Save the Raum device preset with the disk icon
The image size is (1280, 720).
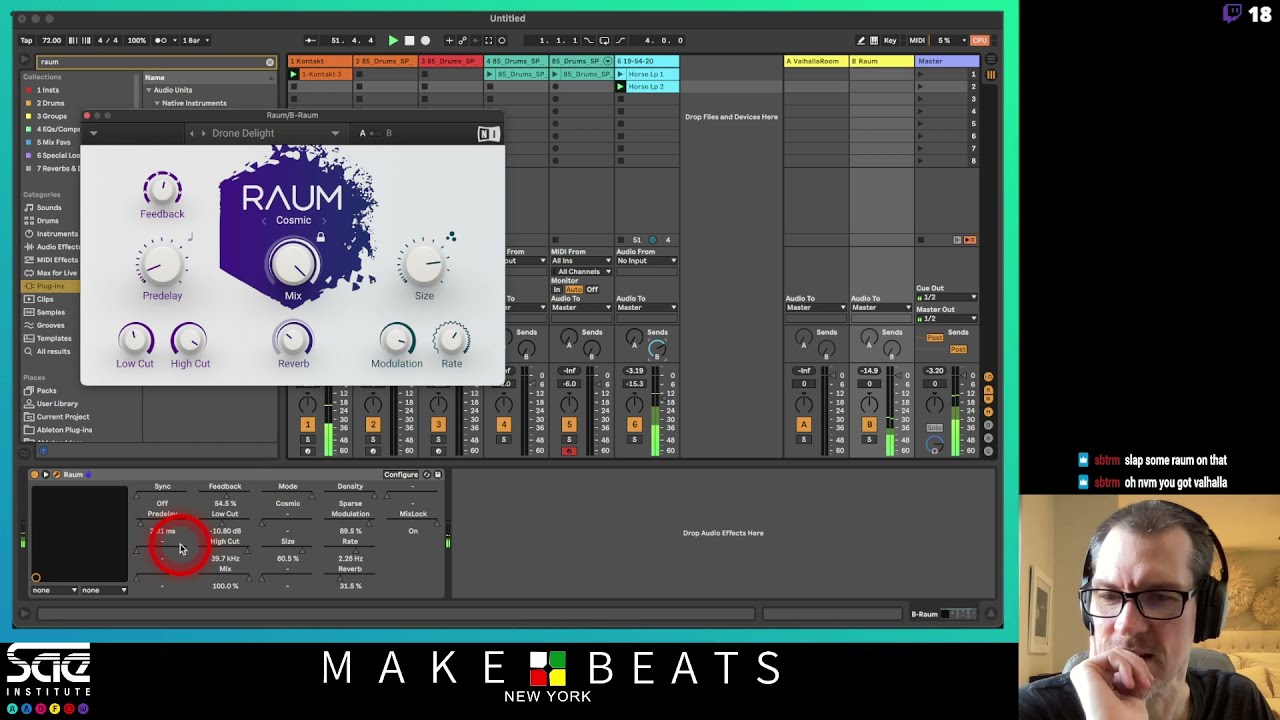[x=437, y=475]
